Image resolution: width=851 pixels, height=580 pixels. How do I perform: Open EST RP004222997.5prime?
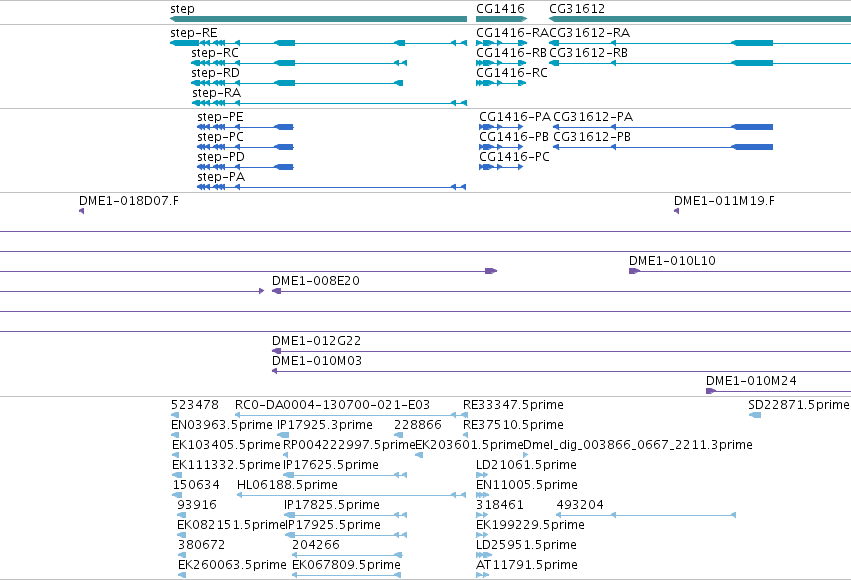tap(349, 445)
